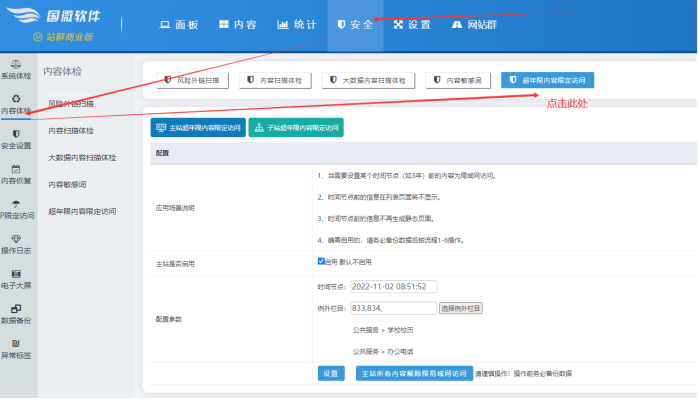The image size is (698, 399).
Task: Open 电子大屏 icon in sidebar
Action: (16, 274)
